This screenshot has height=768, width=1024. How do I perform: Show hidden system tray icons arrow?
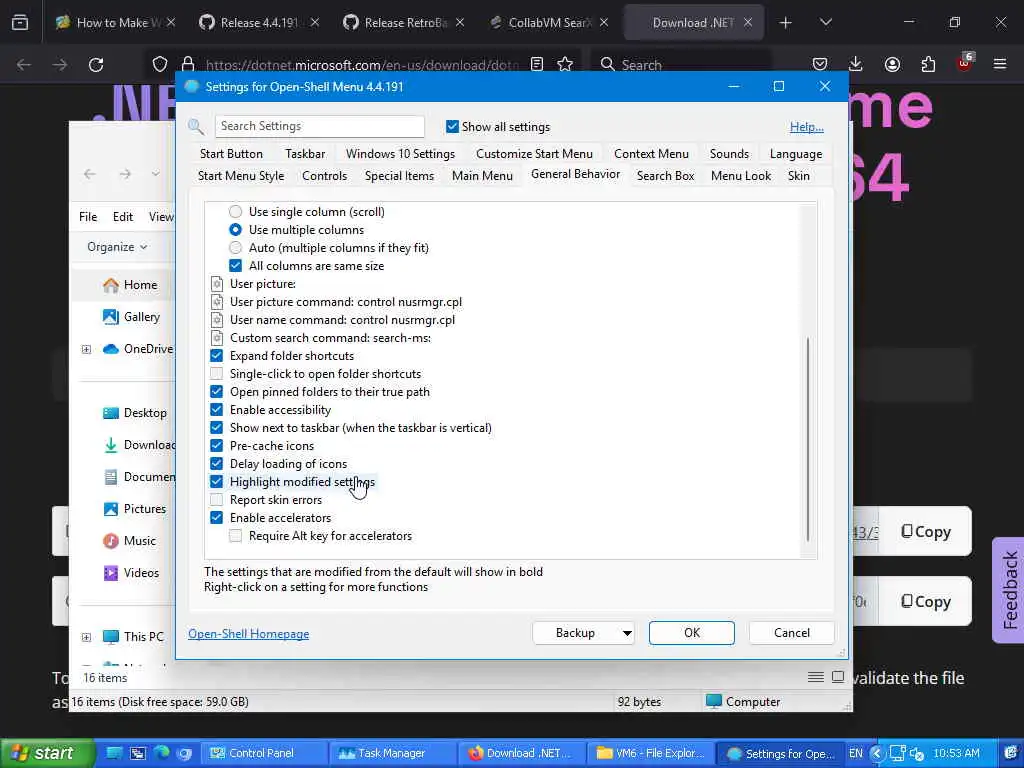[877, 753]
